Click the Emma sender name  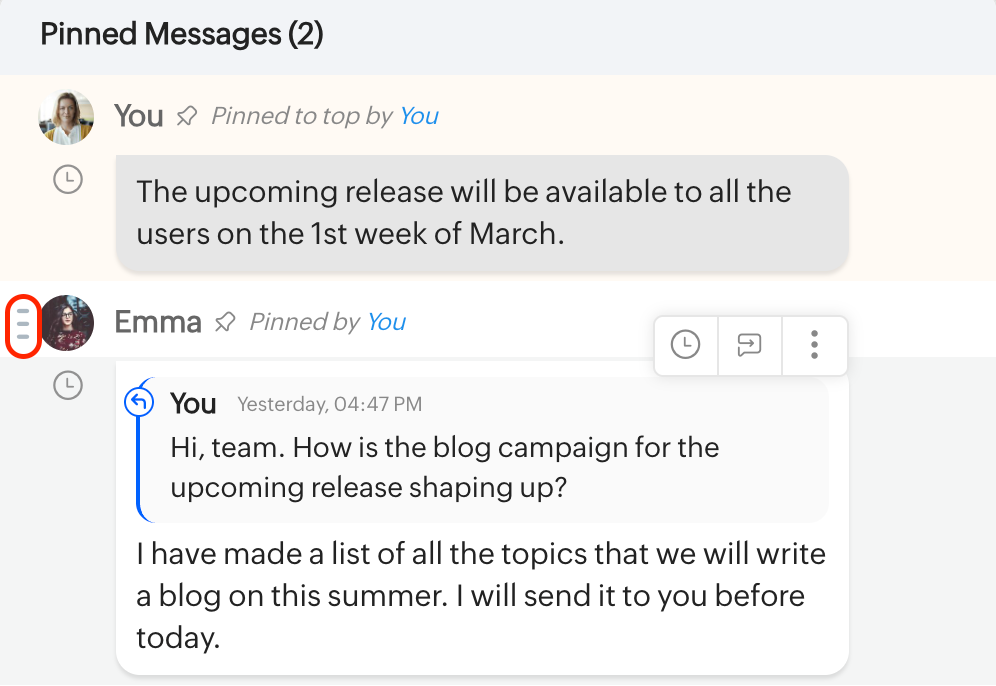pos(158,322)
